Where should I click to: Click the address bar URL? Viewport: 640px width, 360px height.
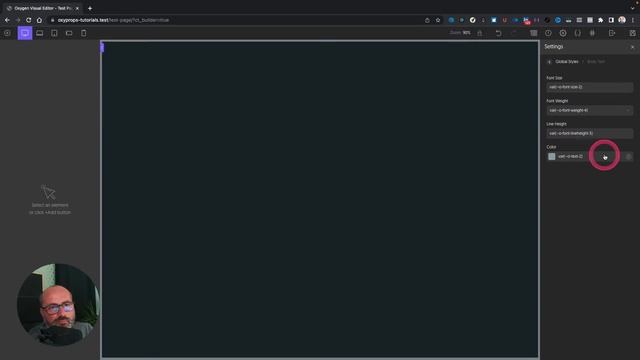coord(113,20)
